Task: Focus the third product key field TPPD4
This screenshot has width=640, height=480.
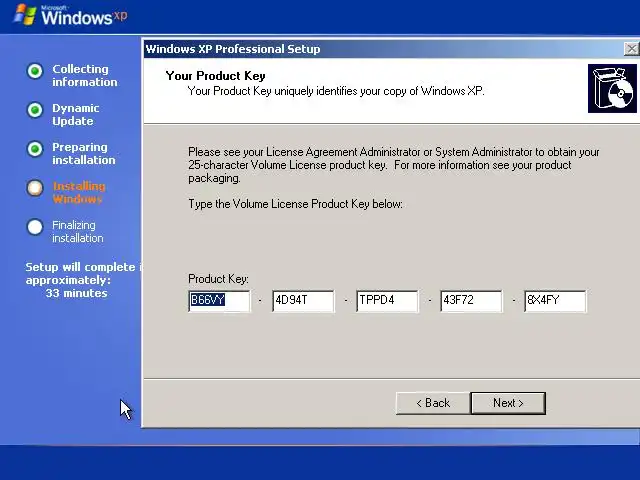Action: (x=387, y=301)
